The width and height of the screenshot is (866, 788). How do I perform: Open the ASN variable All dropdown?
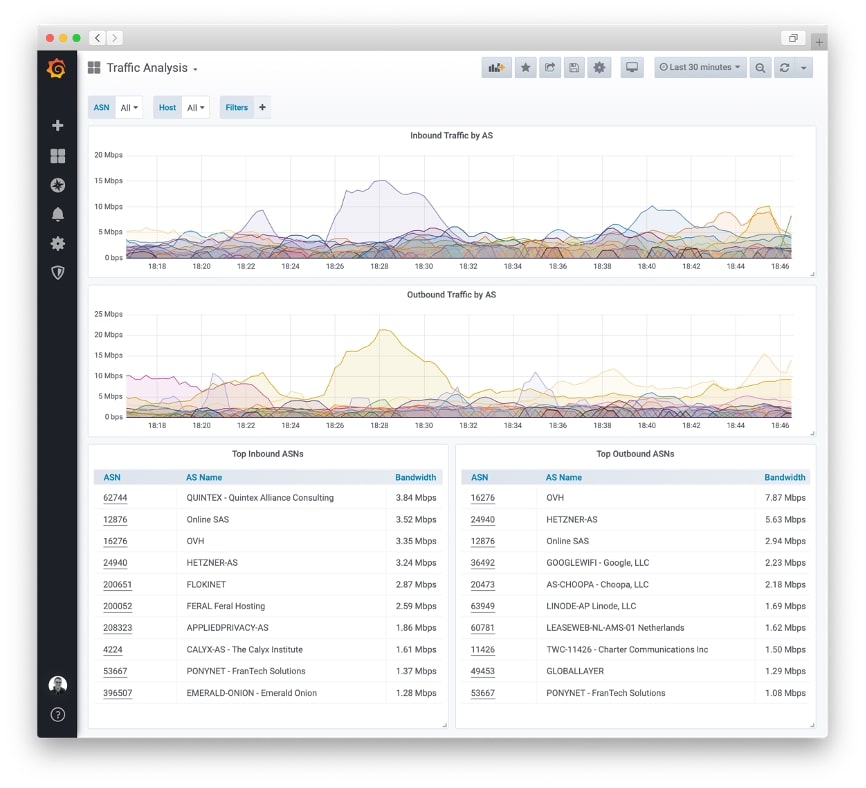click(129, 108)
